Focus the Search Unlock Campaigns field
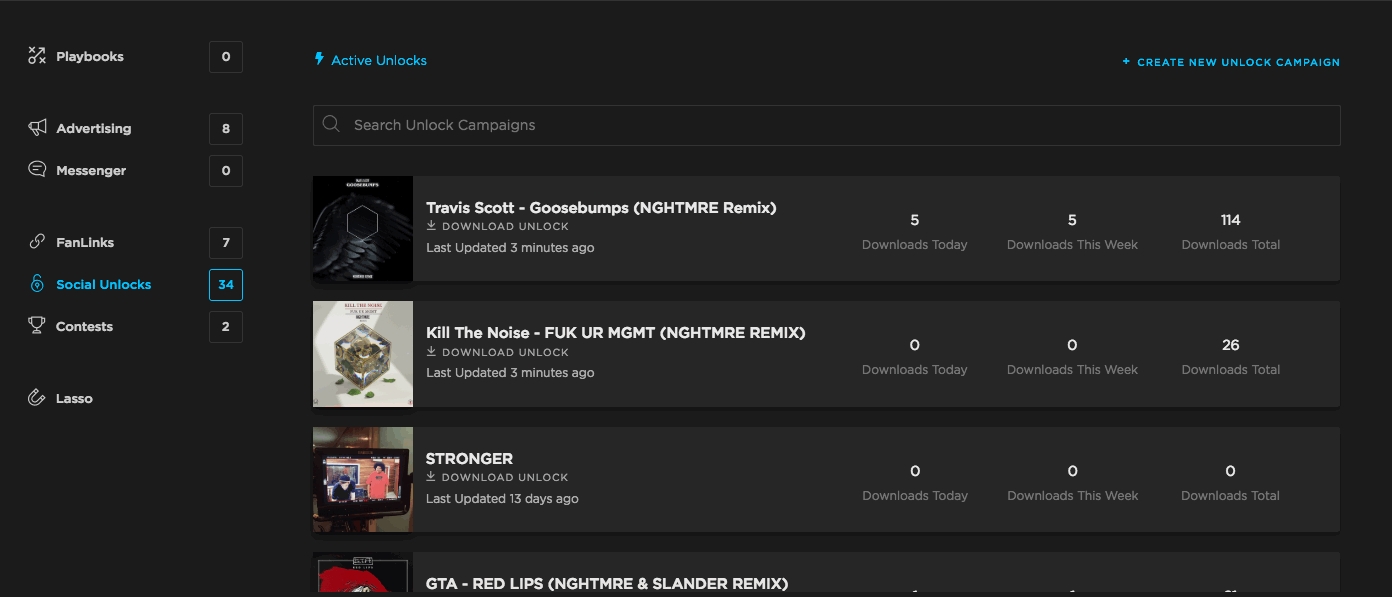 [x=826, y=125]
